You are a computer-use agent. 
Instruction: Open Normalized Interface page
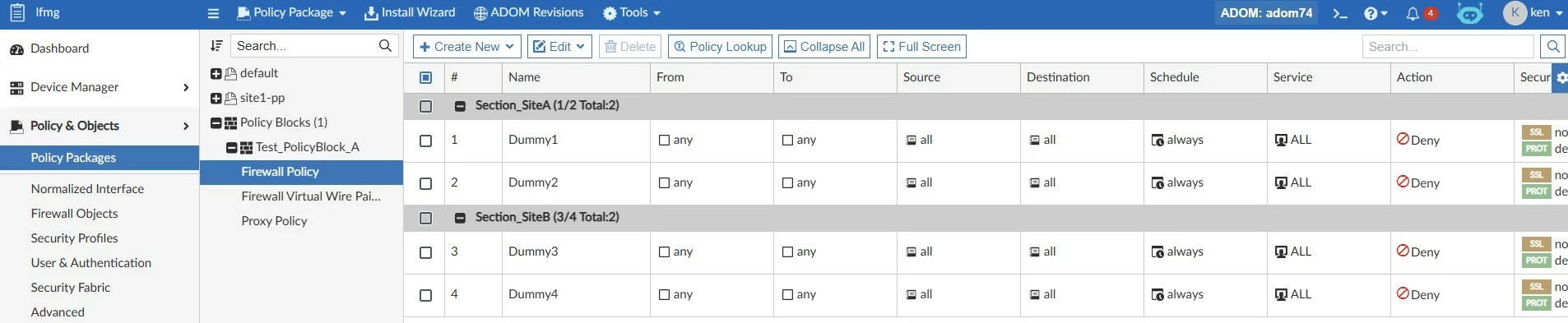click(87, 189)
